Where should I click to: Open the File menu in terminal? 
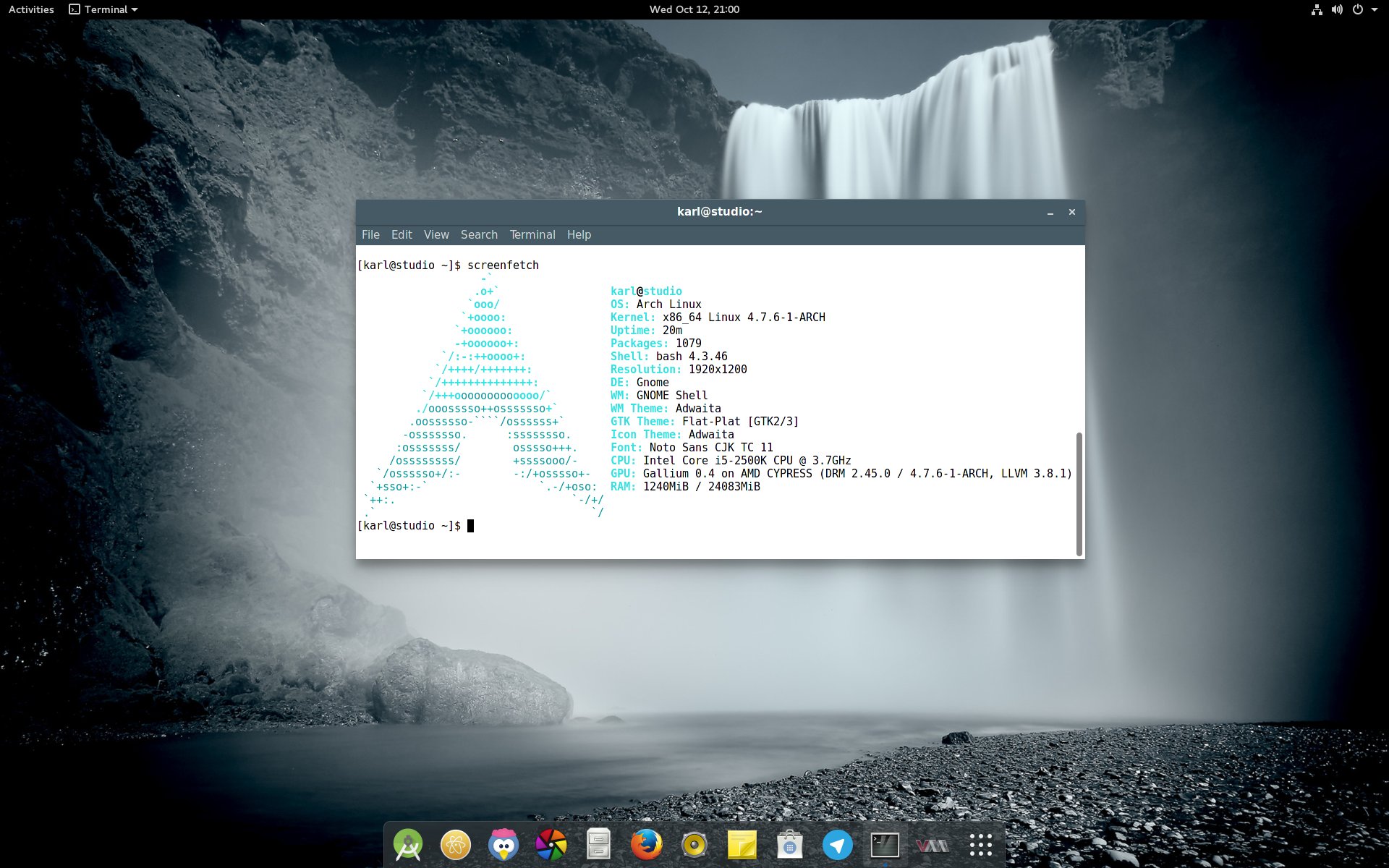click(370, 234)
